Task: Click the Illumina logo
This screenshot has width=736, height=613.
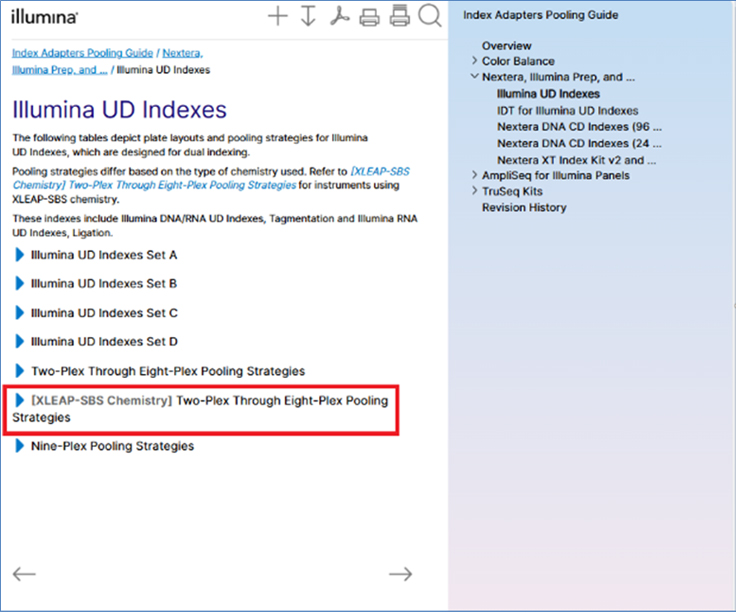Action: pyautogui.click(x=45, y=18)
